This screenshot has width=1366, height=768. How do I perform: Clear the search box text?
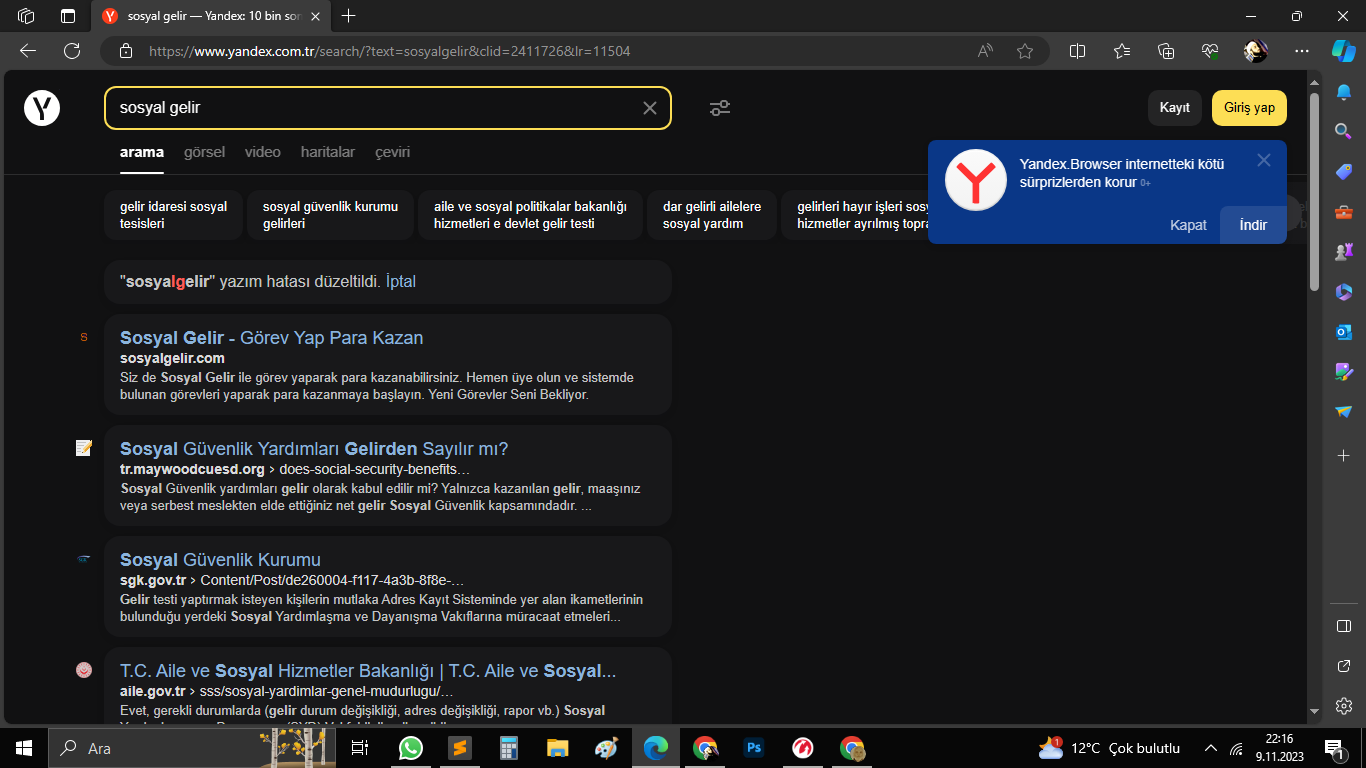pyautogui.click(x=650, y=108)
